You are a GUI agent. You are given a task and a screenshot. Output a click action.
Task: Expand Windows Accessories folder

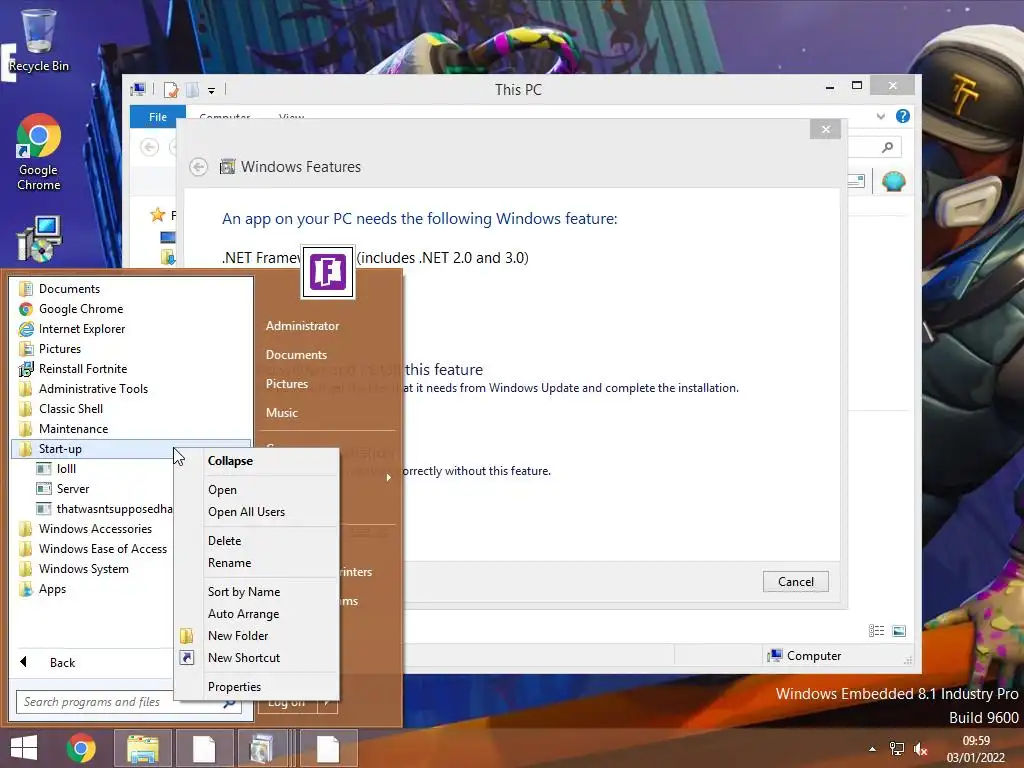(x=95, y=529)
